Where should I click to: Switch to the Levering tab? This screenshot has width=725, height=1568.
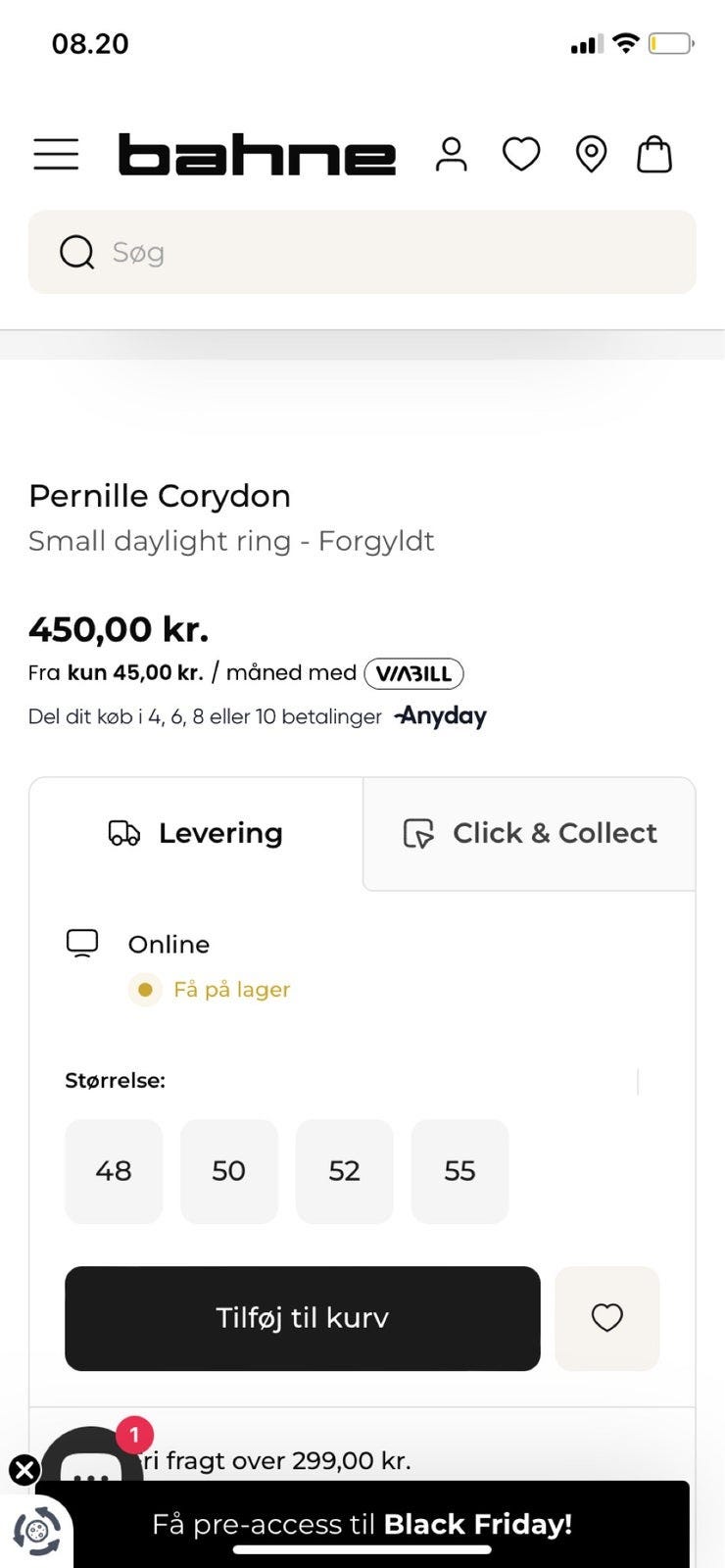[196, 833]
